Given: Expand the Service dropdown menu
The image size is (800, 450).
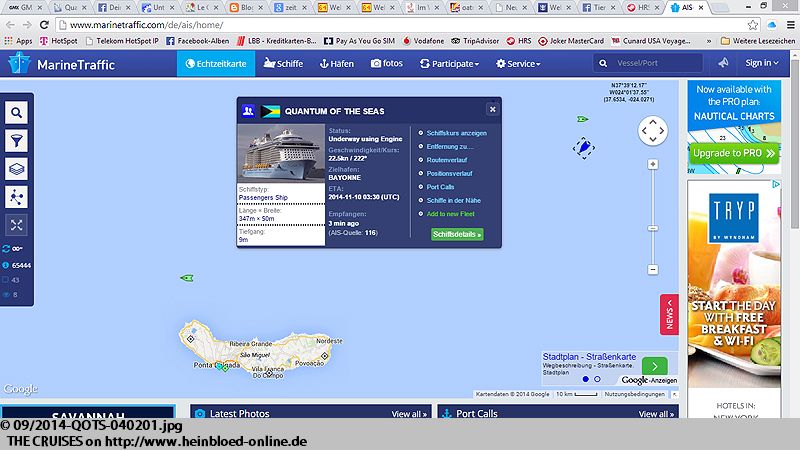Looking at the screenshot, I should [x=518, y=64].
